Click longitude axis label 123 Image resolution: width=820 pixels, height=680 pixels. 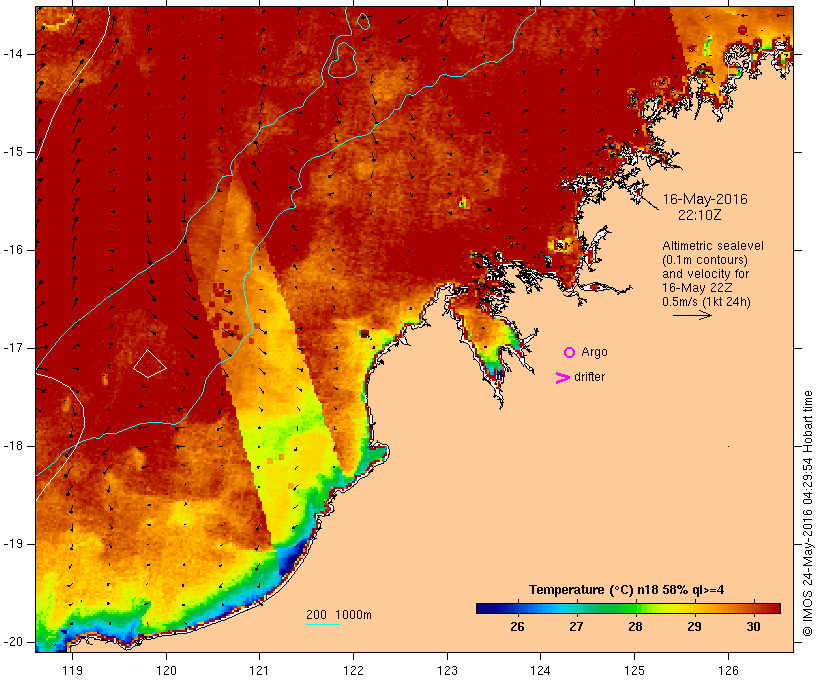[x=447, y=670]
